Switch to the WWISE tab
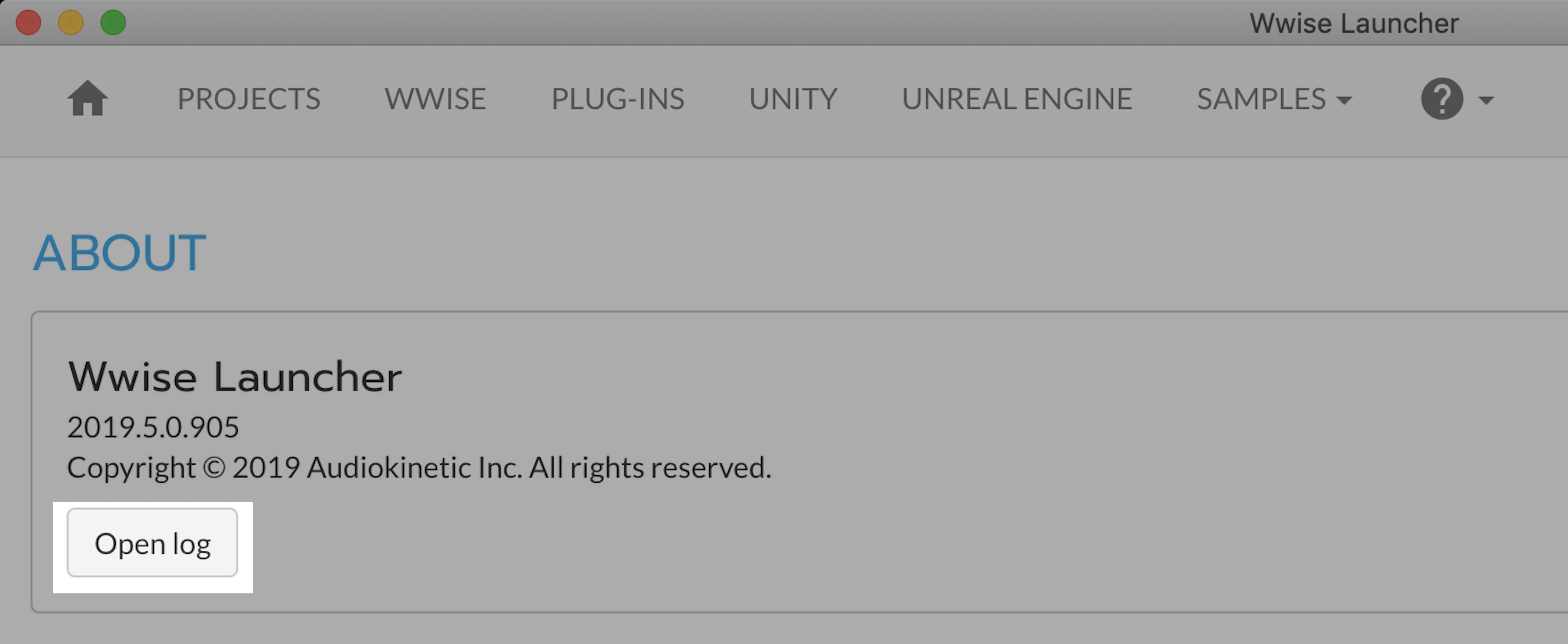This screenshot has width=1568, height=644. [435, 99]
